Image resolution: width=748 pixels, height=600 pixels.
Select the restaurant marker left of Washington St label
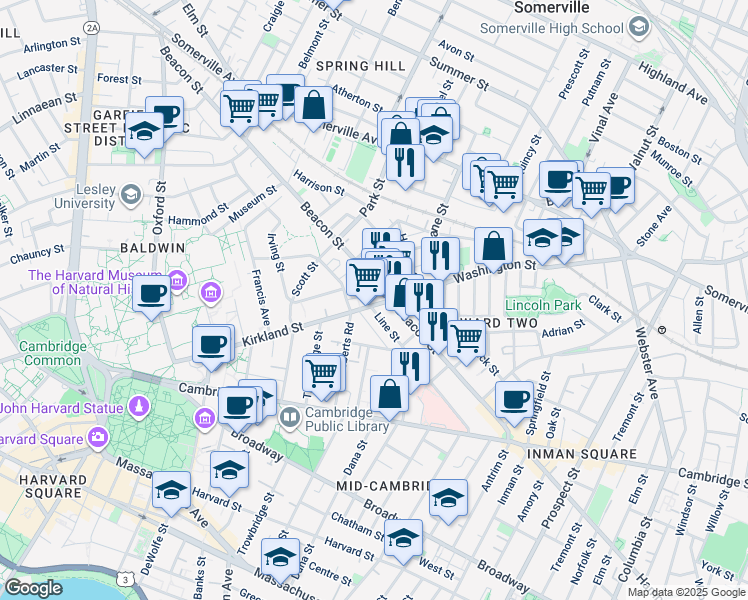pos(440,257)
